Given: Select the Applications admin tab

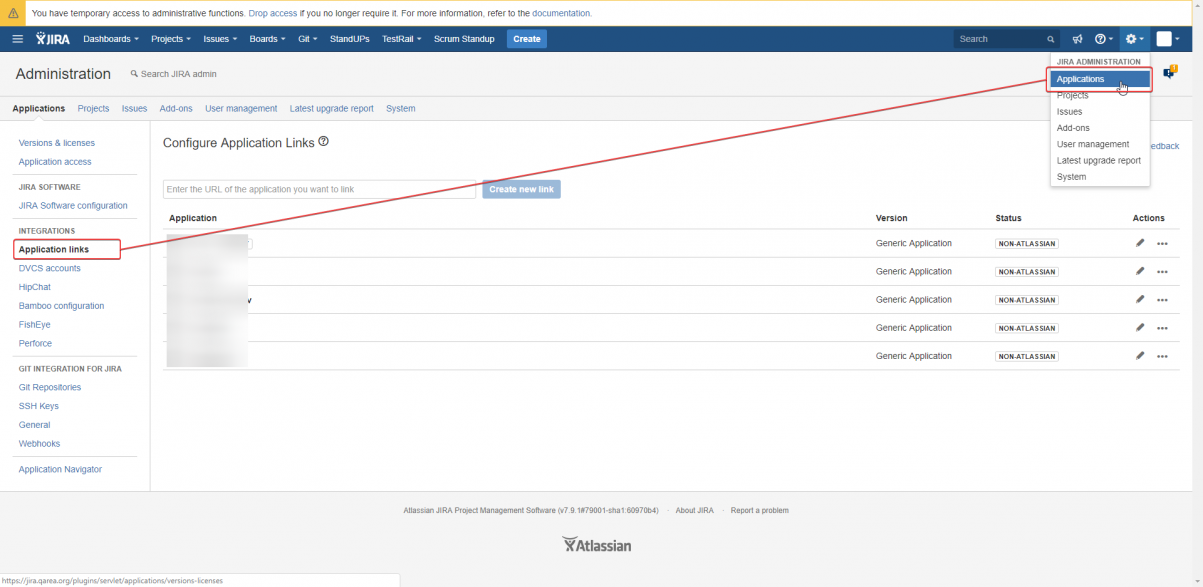Looking at the screenshot, I should tap(39, 108).
